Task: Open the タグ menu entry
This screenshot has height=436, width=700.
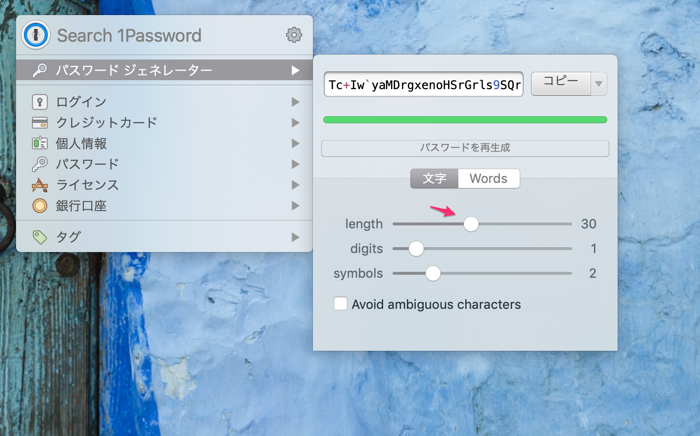Action: point(164,237)
